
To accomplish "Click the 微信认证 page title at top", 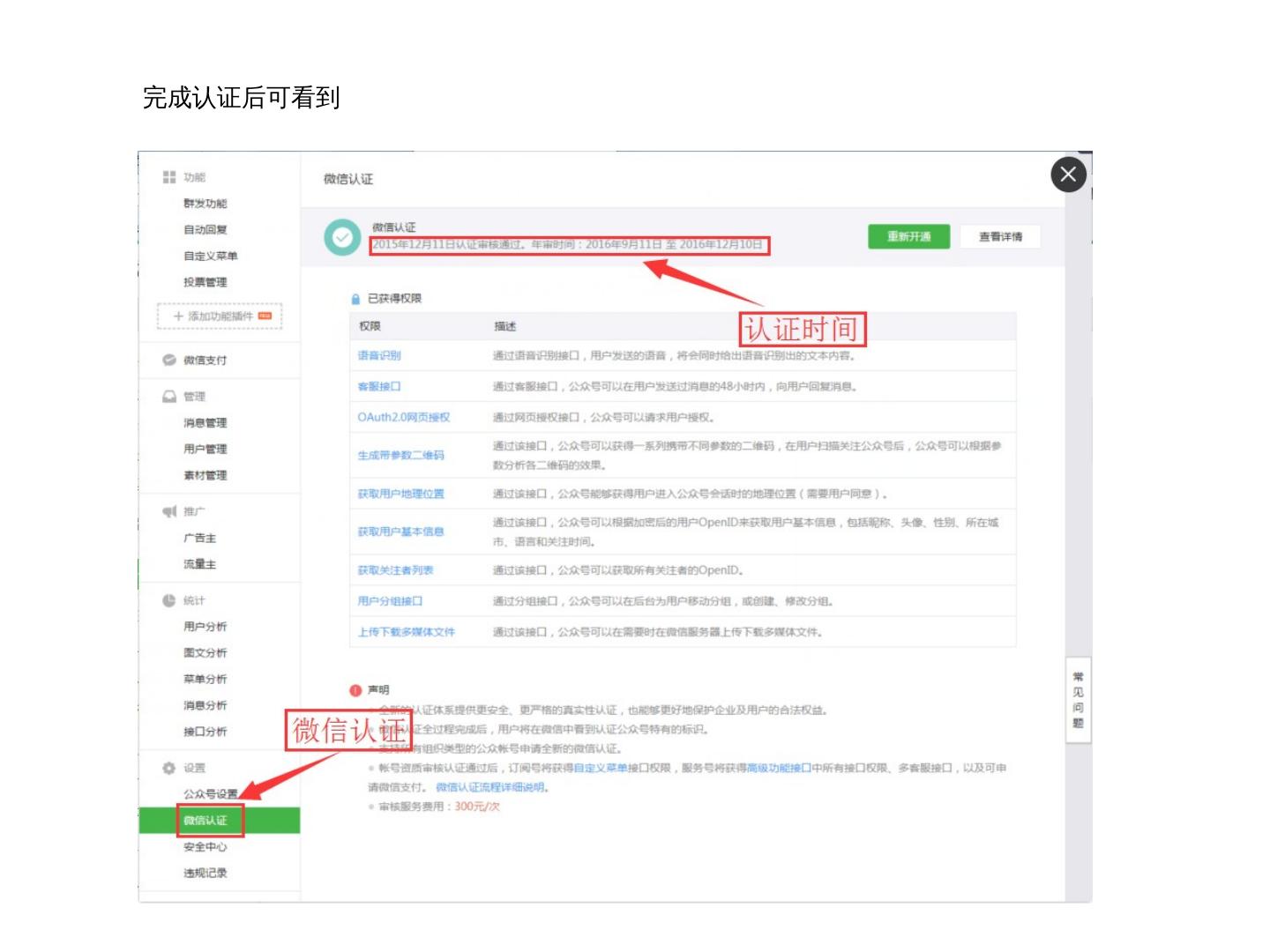I will 348,179.
